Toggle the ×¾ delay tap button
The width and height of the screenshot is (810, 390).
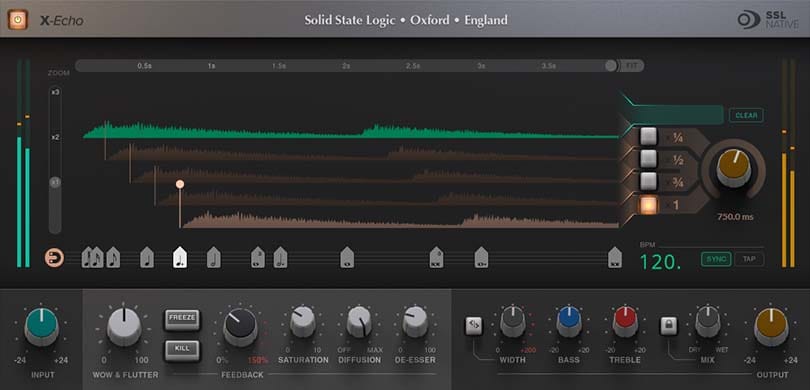648,181
